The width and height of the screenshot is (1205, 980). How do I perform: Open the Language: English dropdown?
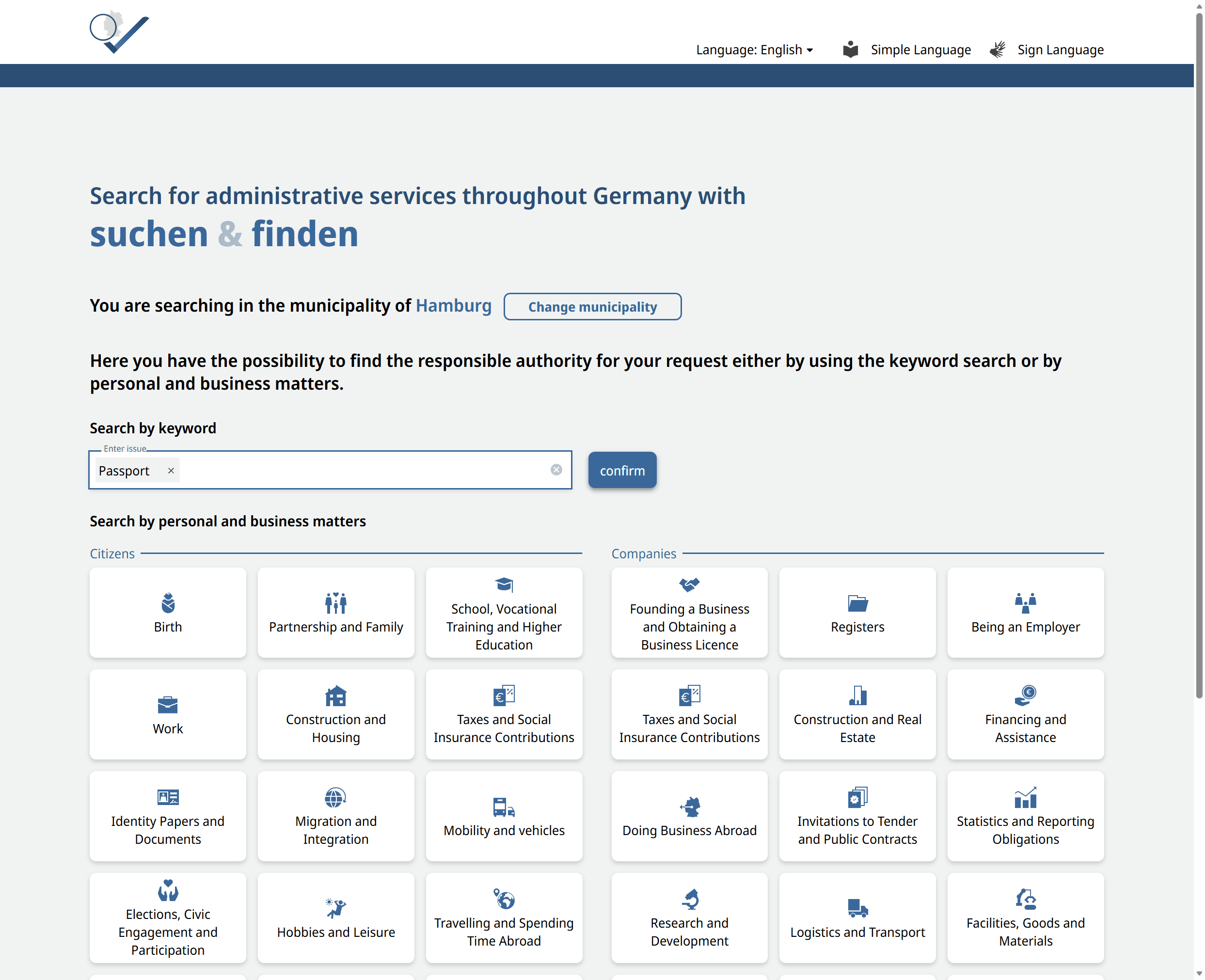[x=754, y=49]
